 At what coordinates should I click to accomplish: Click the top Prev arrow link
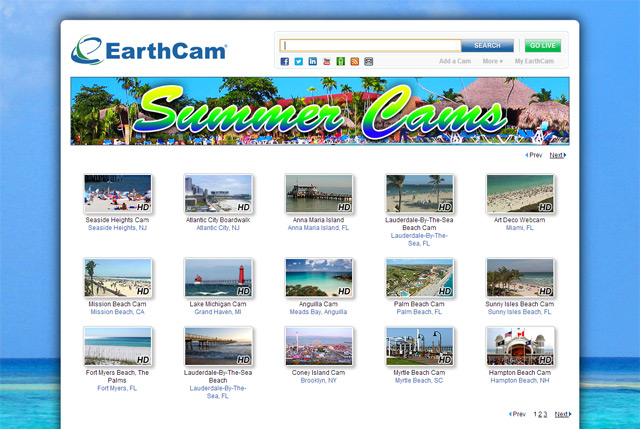(x=534, y=155)
